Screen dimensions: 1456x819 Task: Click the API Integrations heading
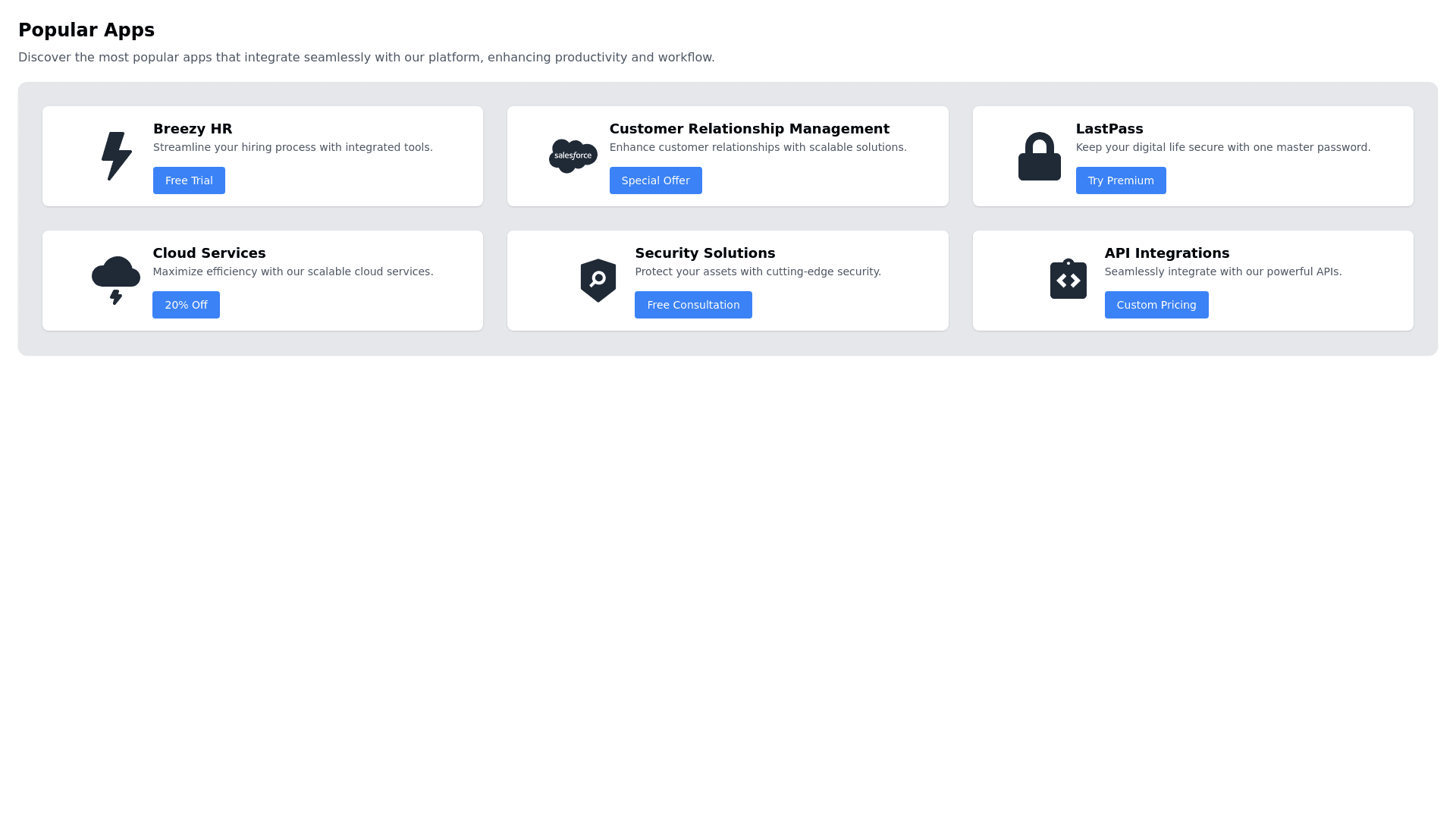(x=1166, y=253)
